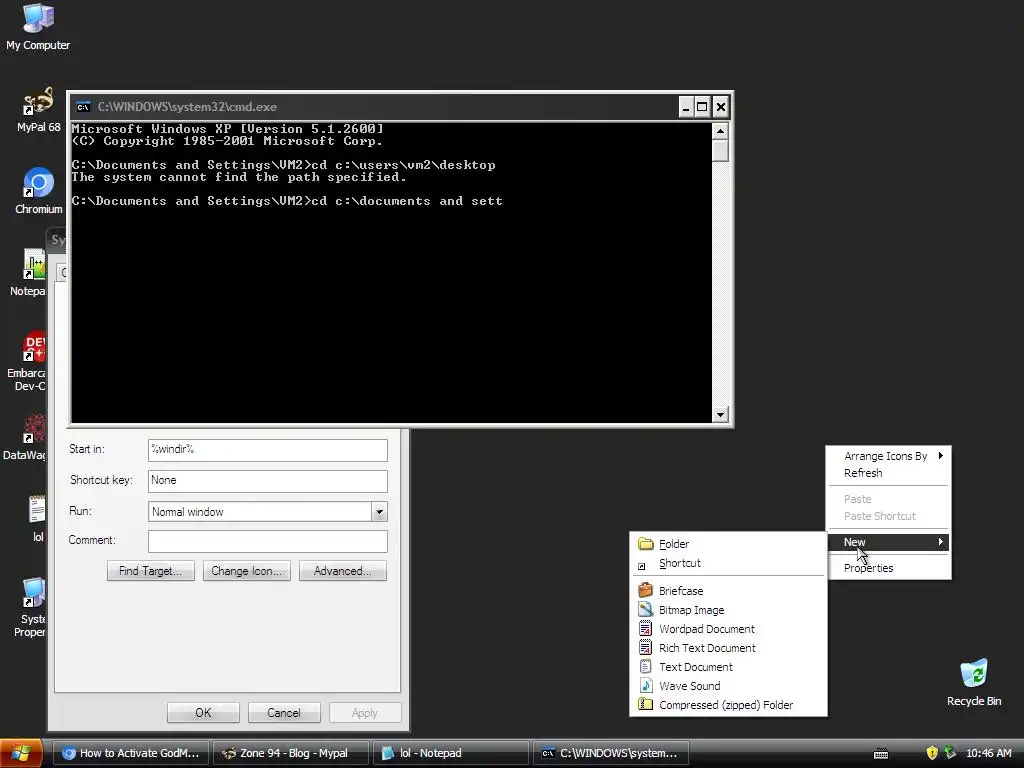Open Chromium desktop shortcut
This screenshot has width=1024, height=768.
coord(38,191)
